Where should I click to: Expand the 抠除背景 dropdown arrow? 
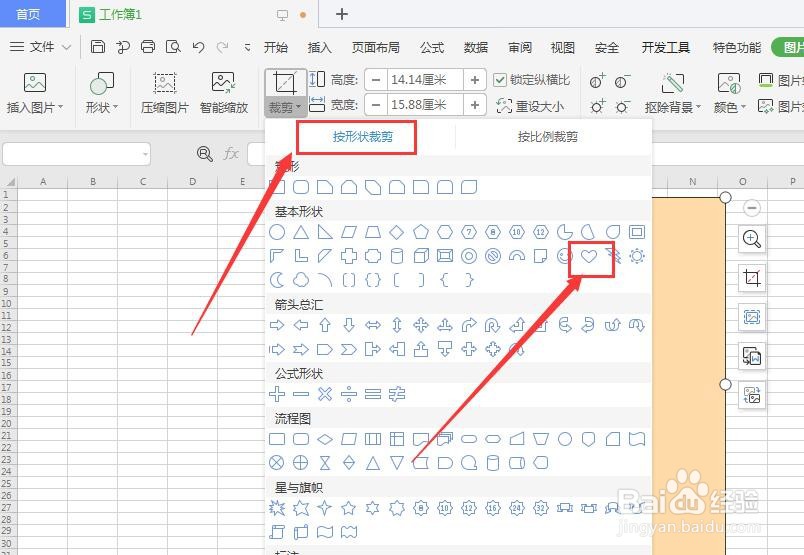coord(698,107)
